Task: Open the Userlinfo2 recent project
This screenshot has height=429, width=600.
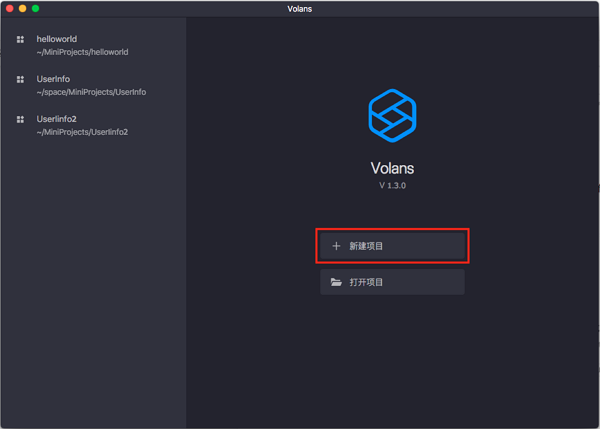Action: 93,126
